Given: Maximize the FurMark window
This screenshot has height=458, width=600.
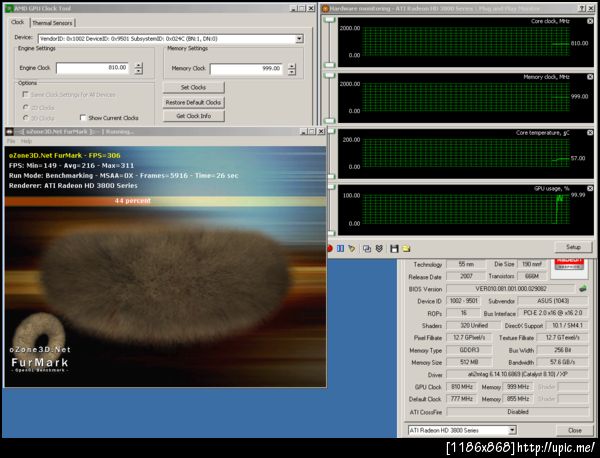Looking at the screenshot, I should (x=312, y=132).
